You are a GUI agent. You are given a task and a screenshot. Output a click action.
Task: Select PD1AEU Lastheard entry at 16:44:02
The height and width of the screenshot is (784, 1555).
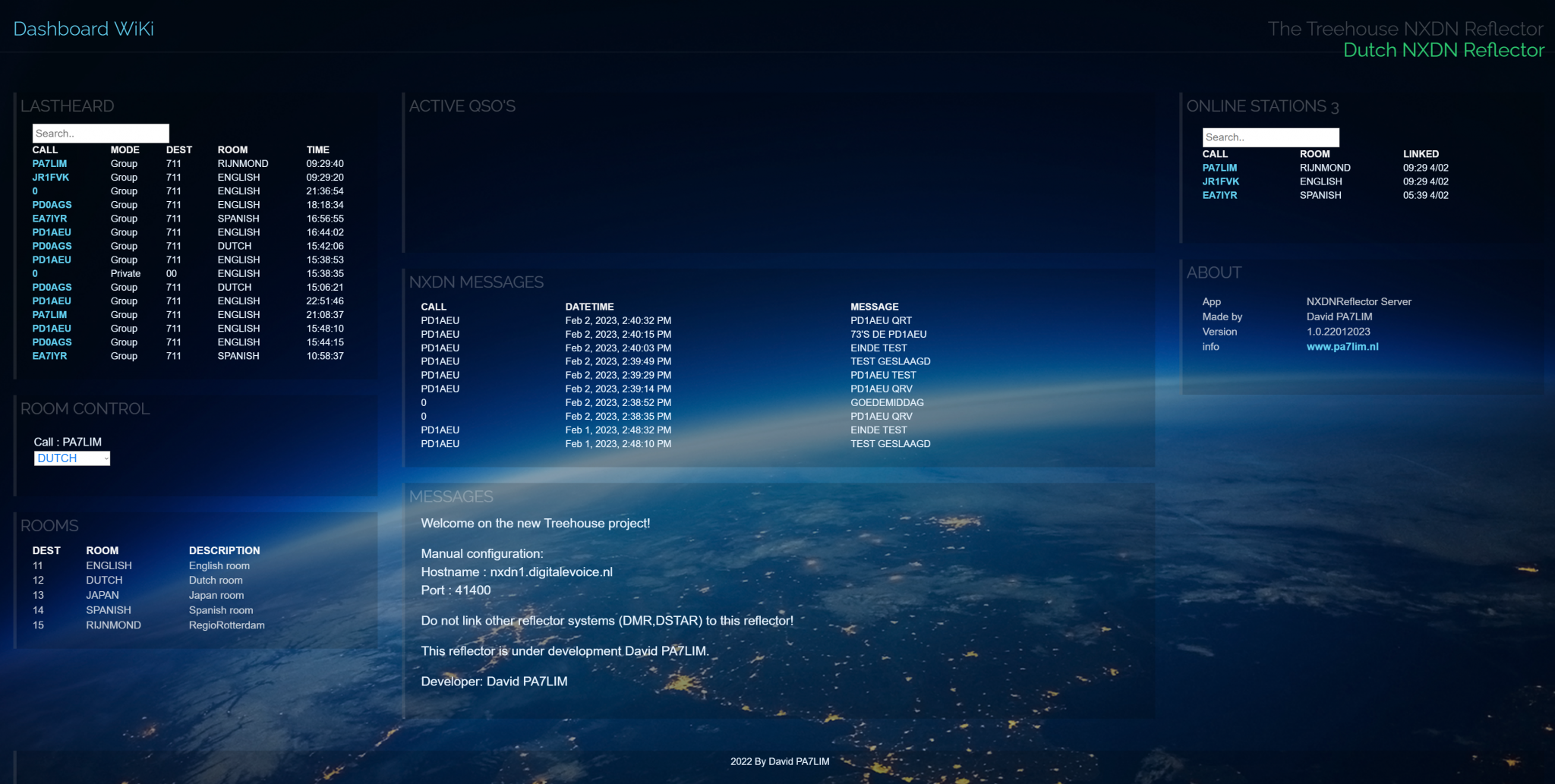[x=52, y=232]
